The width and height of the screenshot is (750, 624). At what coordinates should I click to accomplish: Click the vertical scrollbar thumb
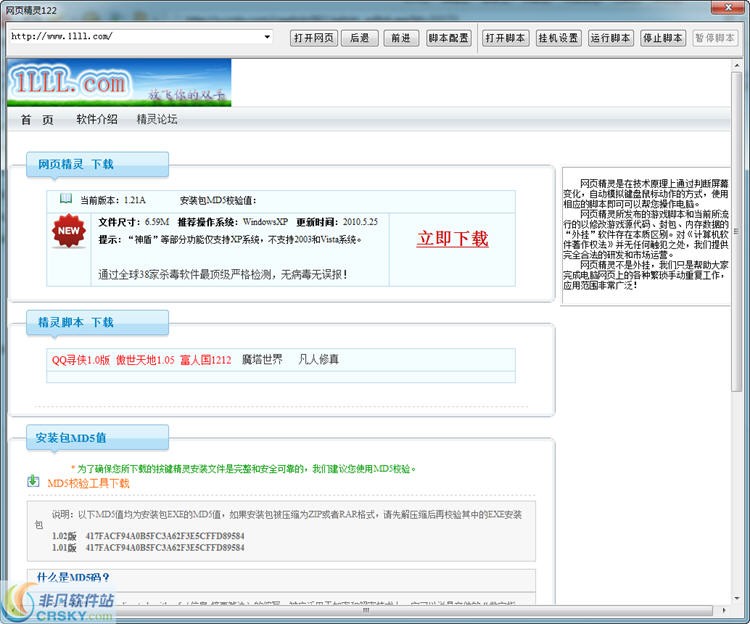click(x=737, y=231)
